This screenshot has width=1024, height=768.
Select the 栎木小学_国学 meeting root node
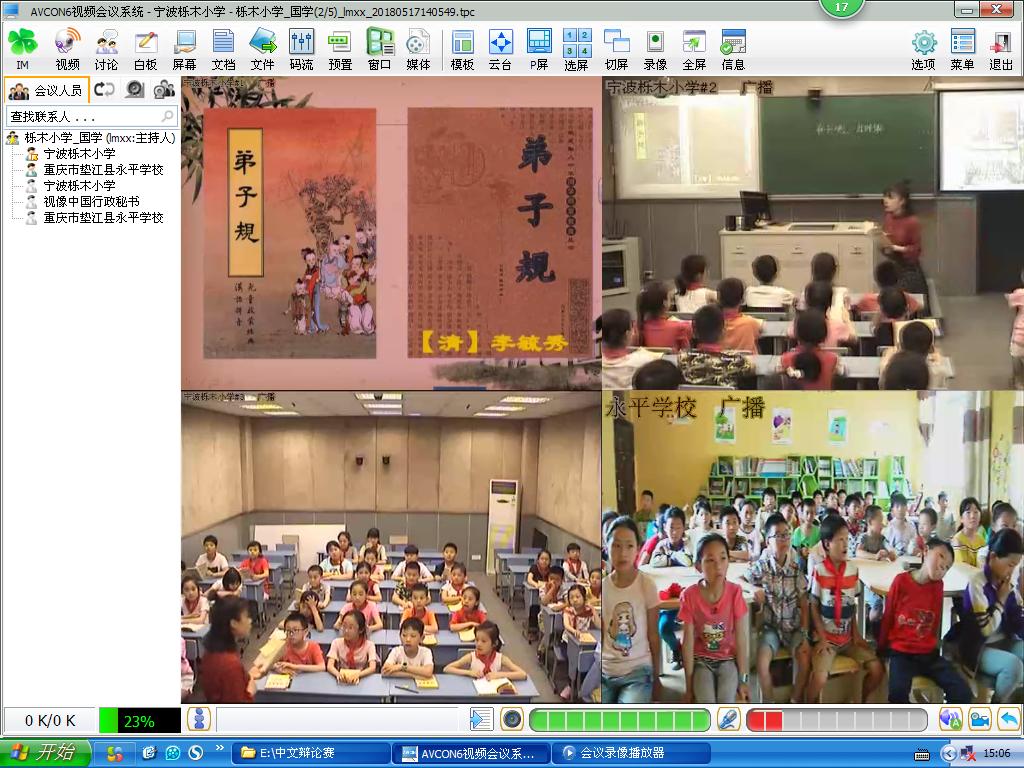(91, 138)
